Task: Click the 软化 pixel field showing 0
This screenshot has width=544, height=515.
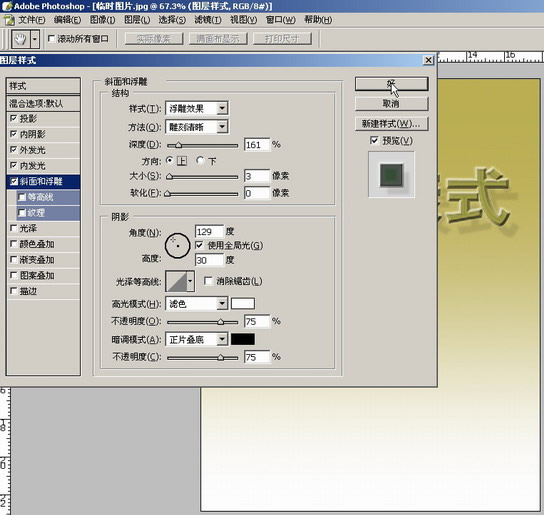Action: 257,193
